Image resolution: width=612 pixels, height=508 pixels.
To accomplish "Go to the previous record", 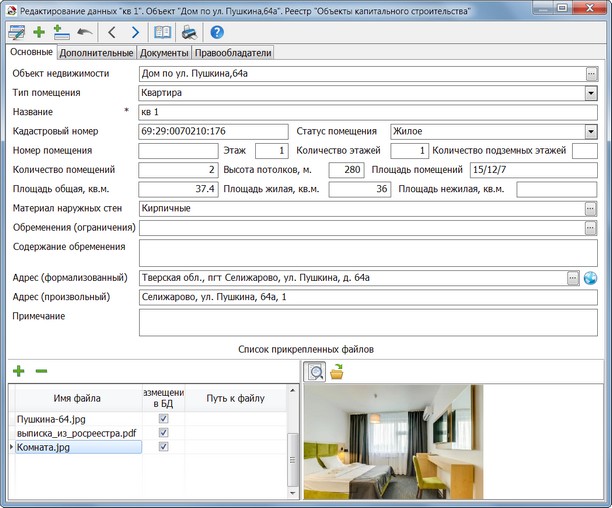I will pyautogui.click(x=113, y=32).
